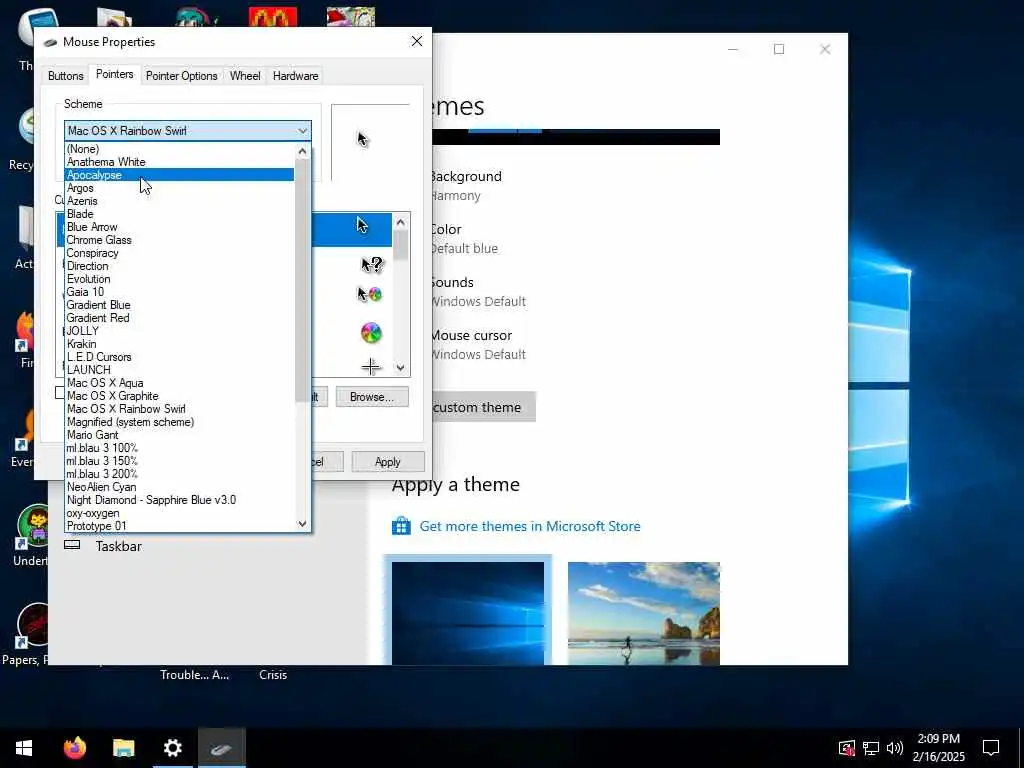Pick the Mario Gant scheme

180,435
